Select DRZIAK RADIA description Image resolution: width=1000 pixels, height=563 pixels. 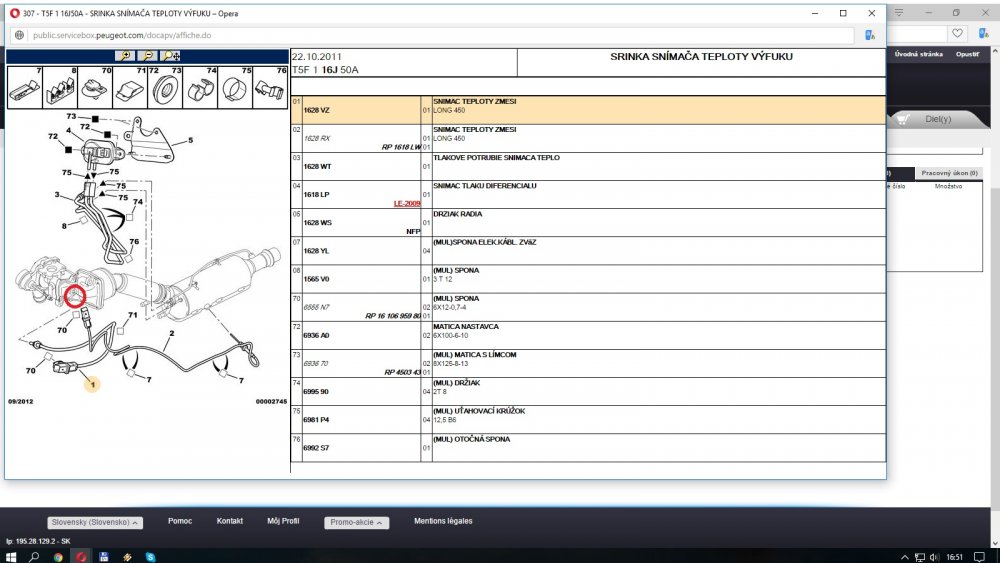coord(457,214)
